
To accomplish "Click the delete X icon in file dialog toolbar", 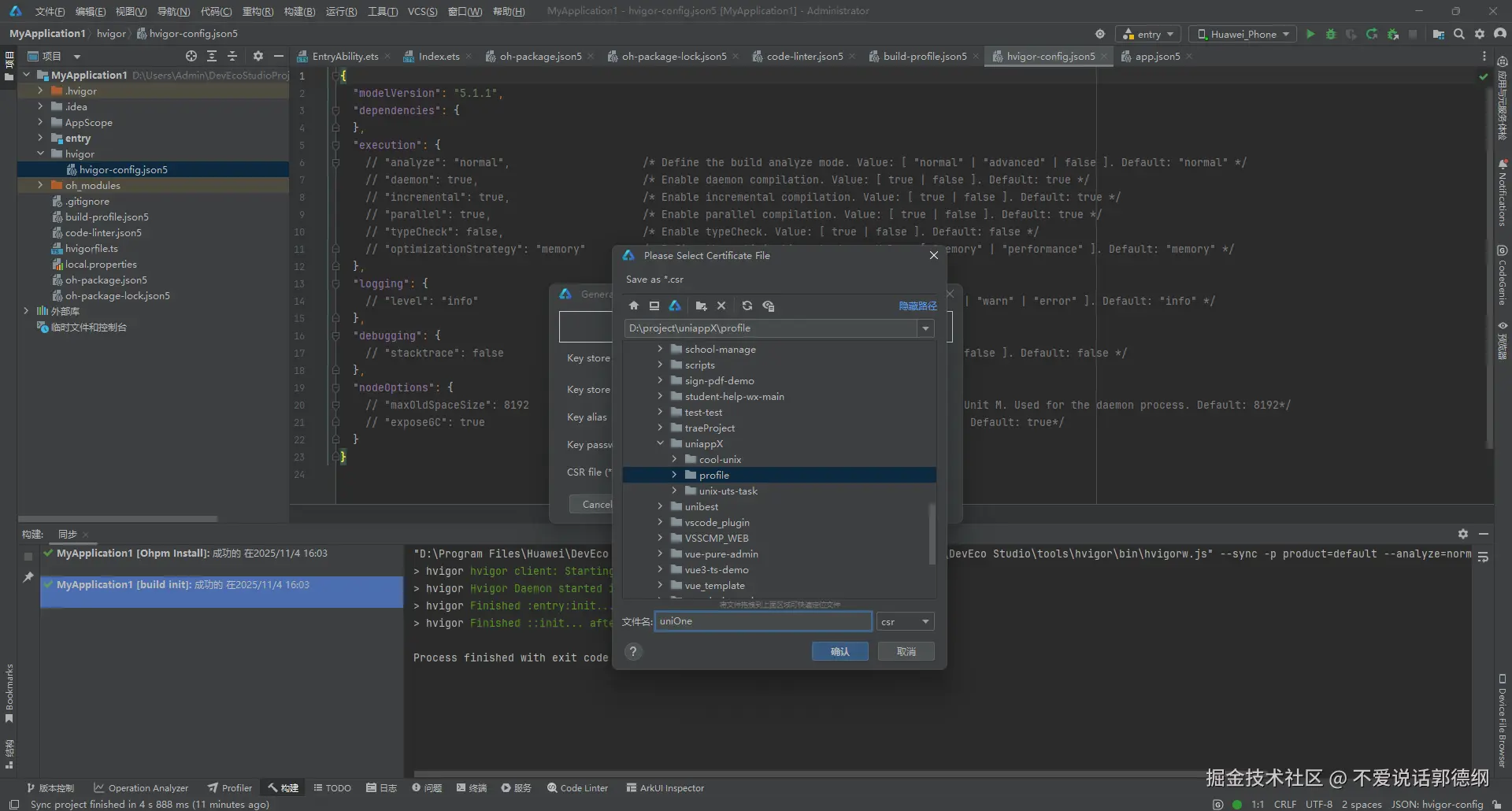I will [721, 306].
